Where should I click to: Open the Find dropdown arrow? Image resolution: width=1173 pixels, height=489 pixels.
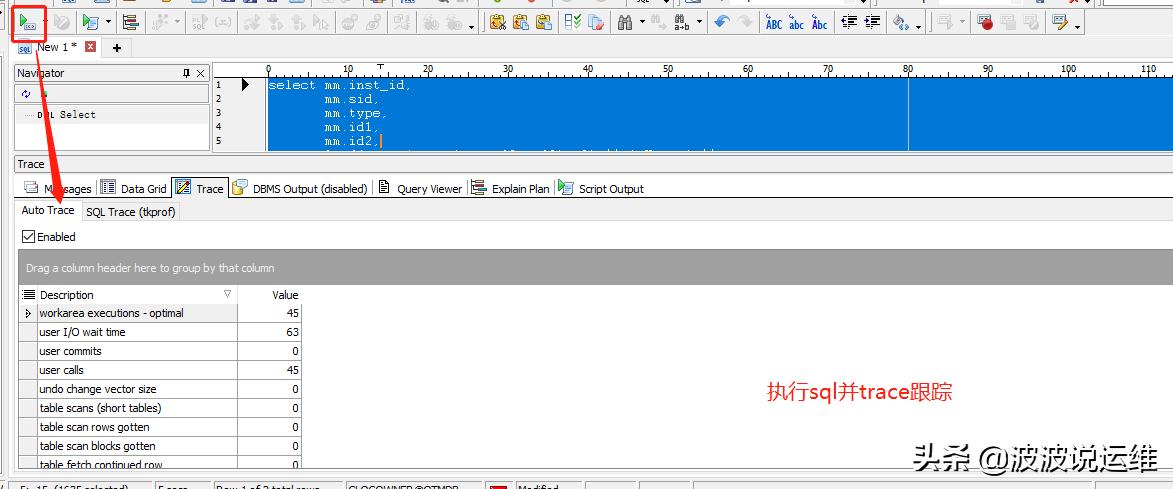pyautogui.click(x=643, y=22)
